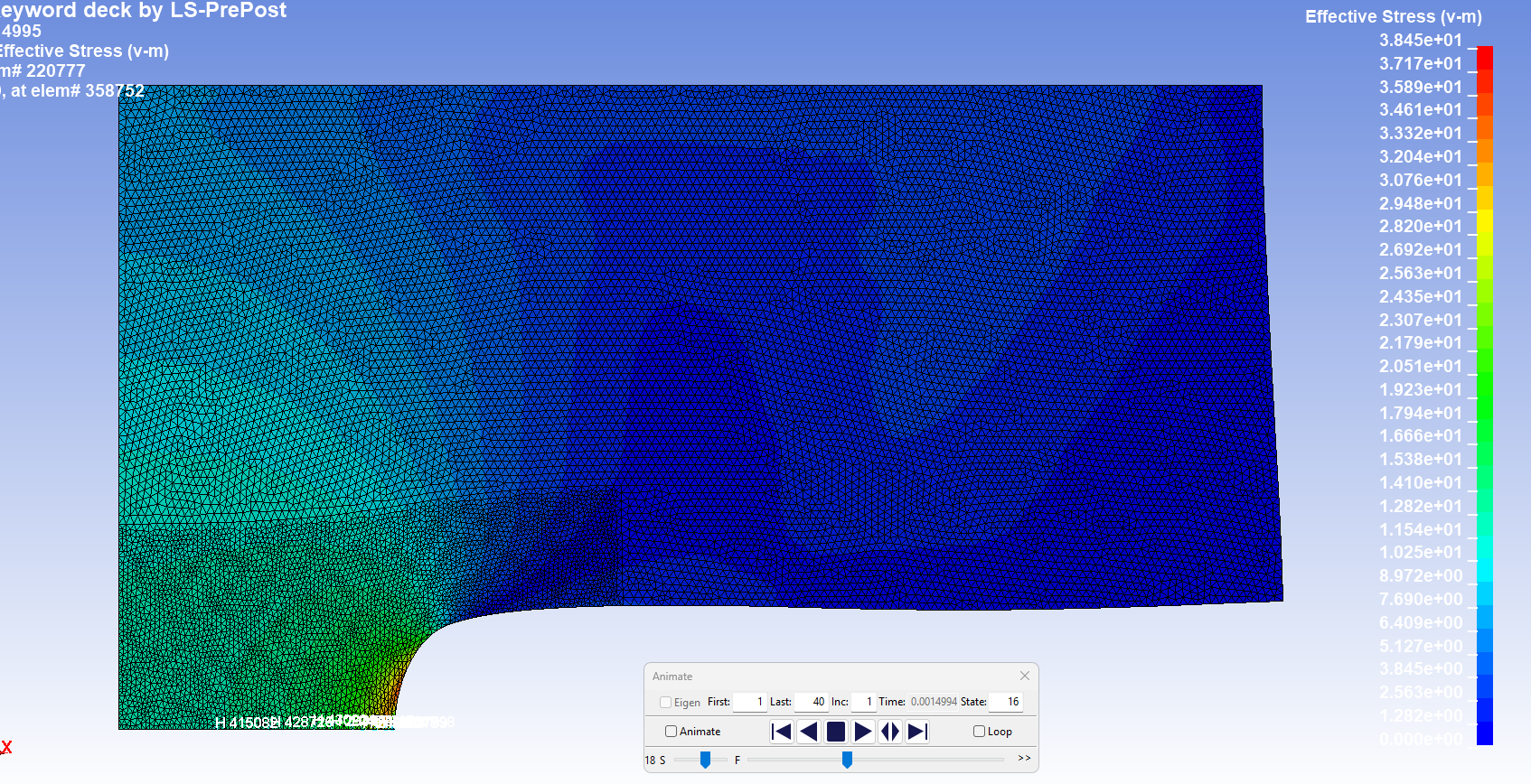The width and height of the screenshot is (1531, 784).
Task: Play animation backward
Action: 809,732
